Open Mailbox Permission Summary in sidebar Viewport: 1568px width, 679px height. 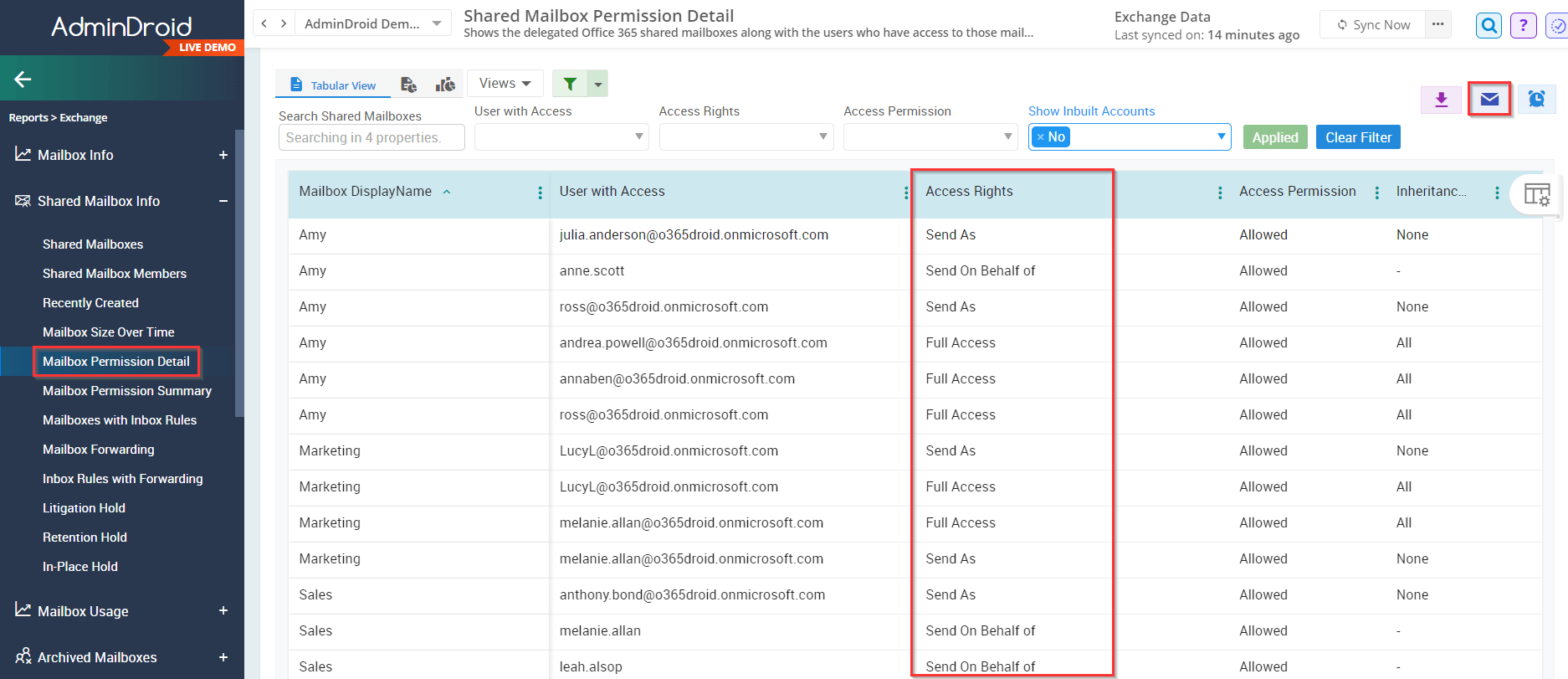point(127,391)
